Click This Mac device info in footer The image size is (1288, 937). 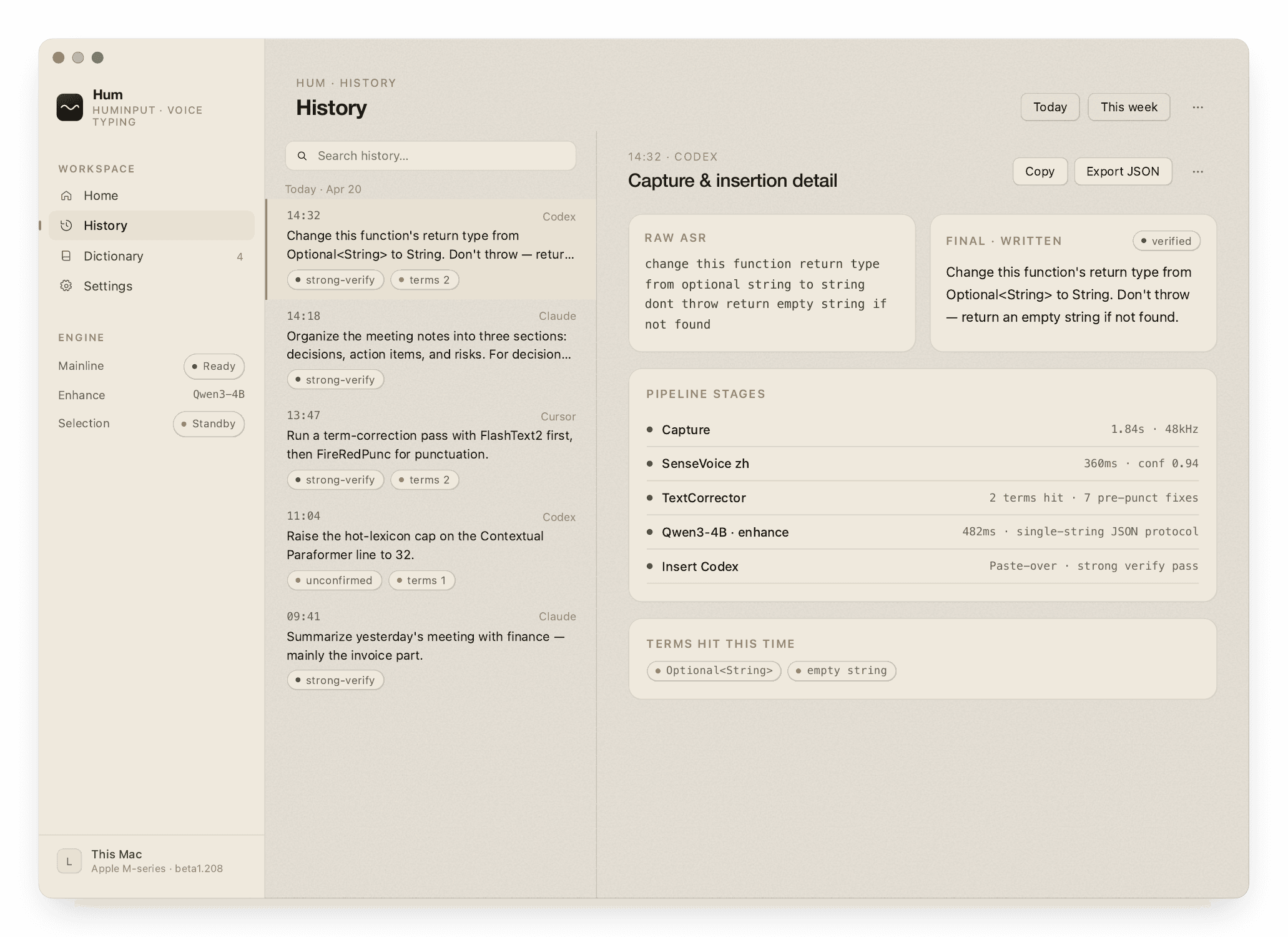click(157, 861)
